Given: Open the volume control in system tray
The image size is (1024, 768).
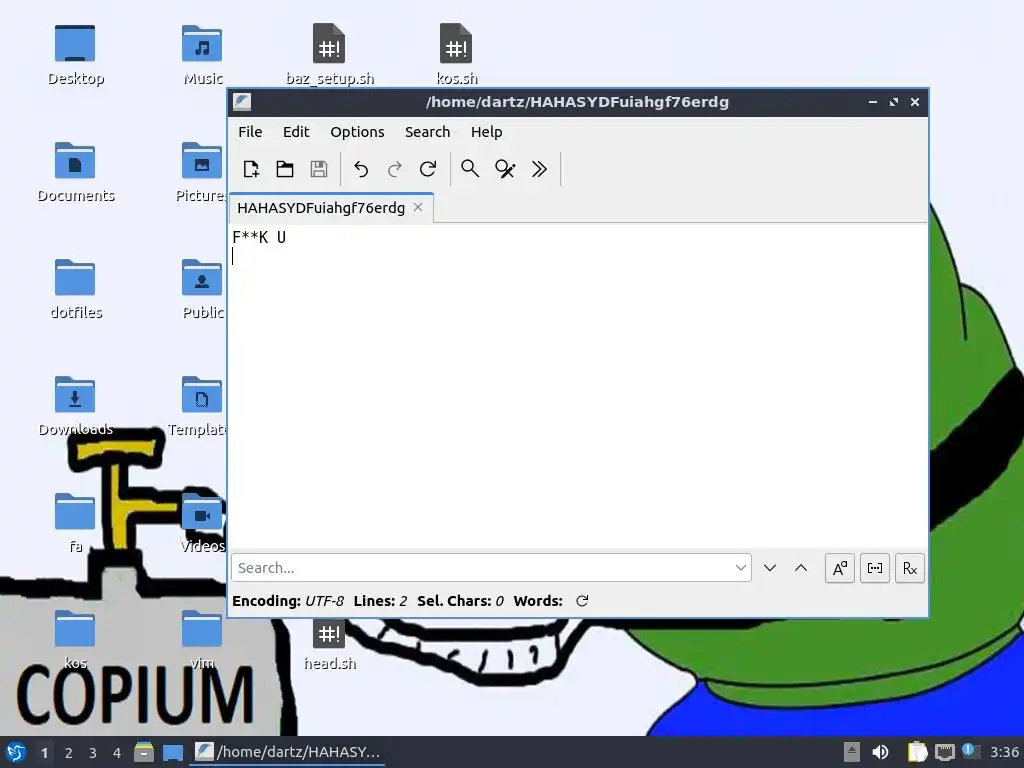Looking at the screenshot, I should (x=880, y=752).
